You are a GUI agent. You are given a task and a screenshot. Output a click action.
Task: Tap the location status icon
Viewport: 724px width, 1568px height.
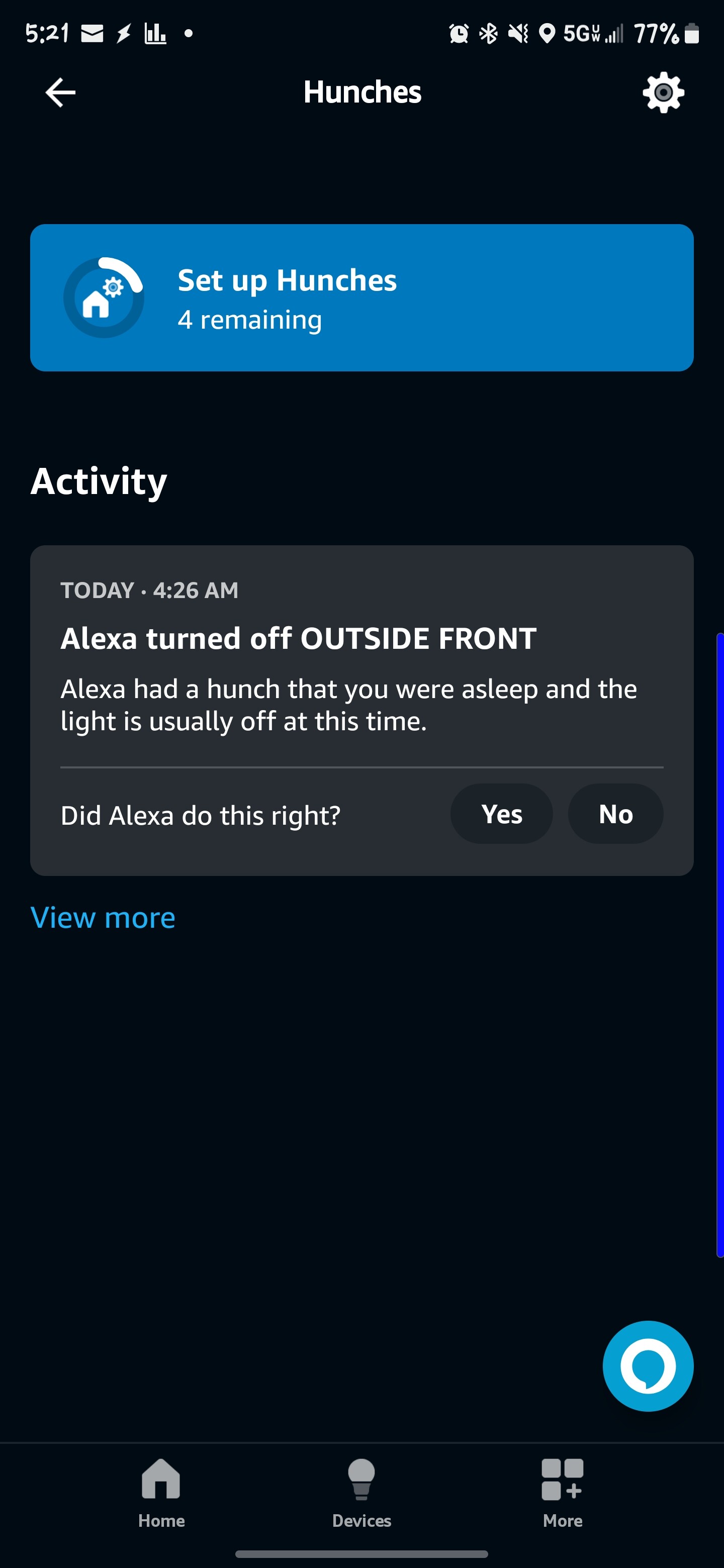(x=547, y=34)
